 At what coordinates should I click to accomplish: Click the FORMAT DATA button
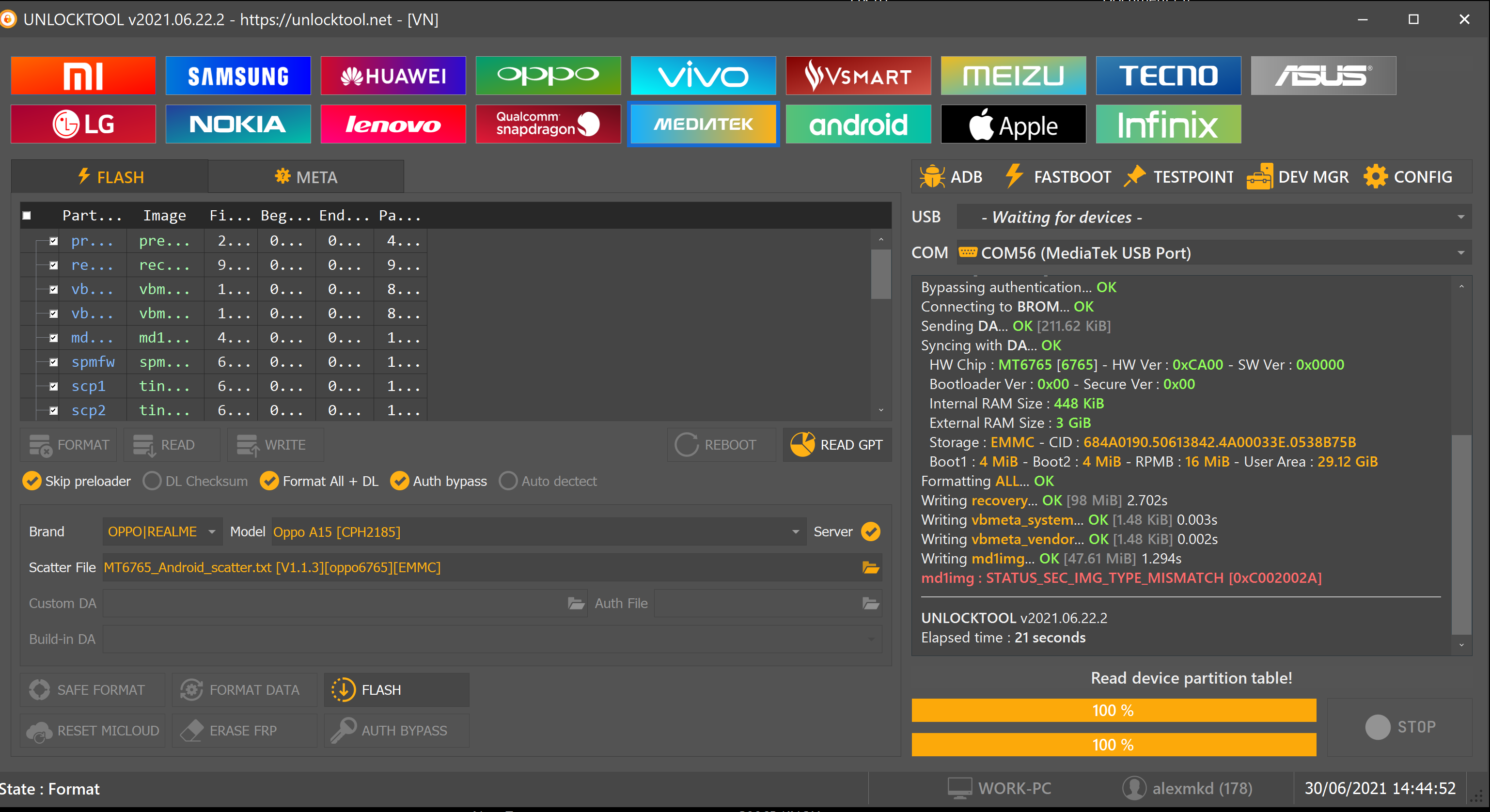point(245,690)
